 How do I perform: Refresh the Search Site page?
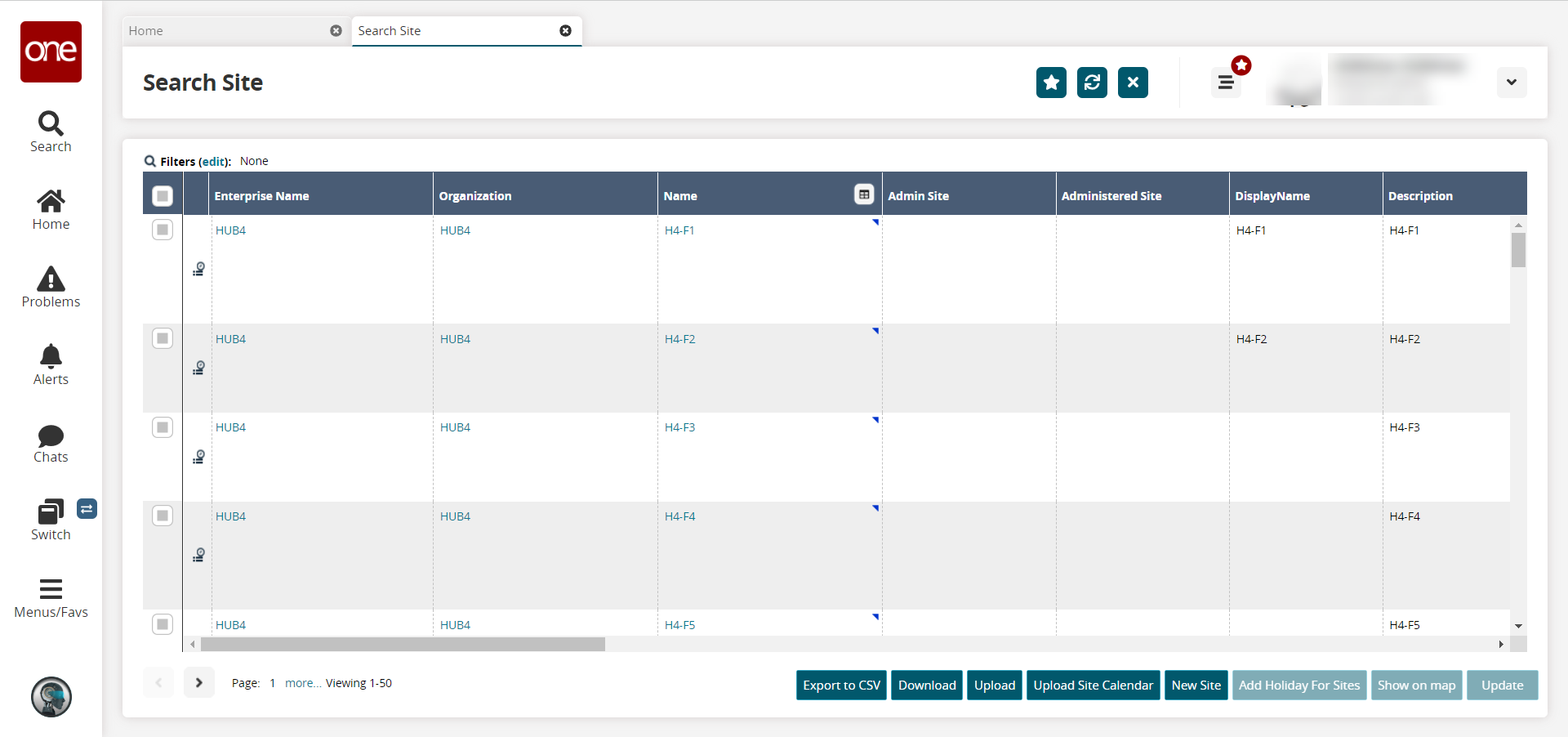click(1092, 83)
